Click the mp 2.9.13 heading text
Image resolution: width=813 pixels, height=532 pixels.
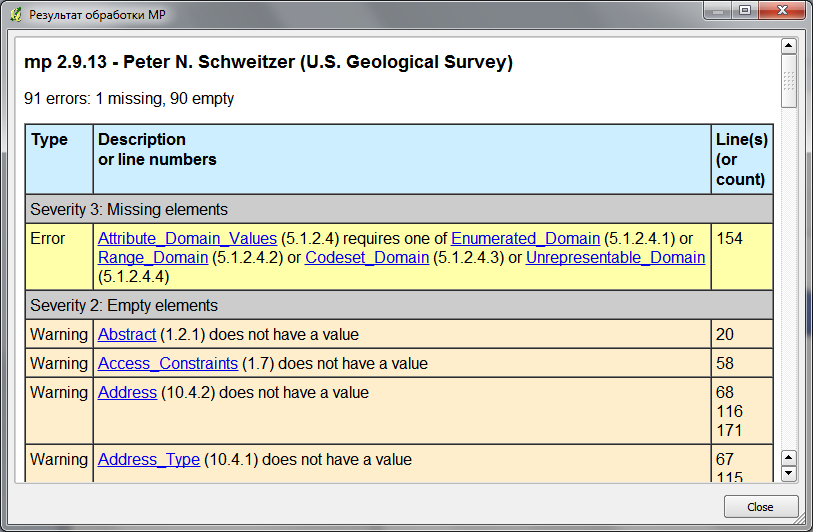tap(269, 62)
